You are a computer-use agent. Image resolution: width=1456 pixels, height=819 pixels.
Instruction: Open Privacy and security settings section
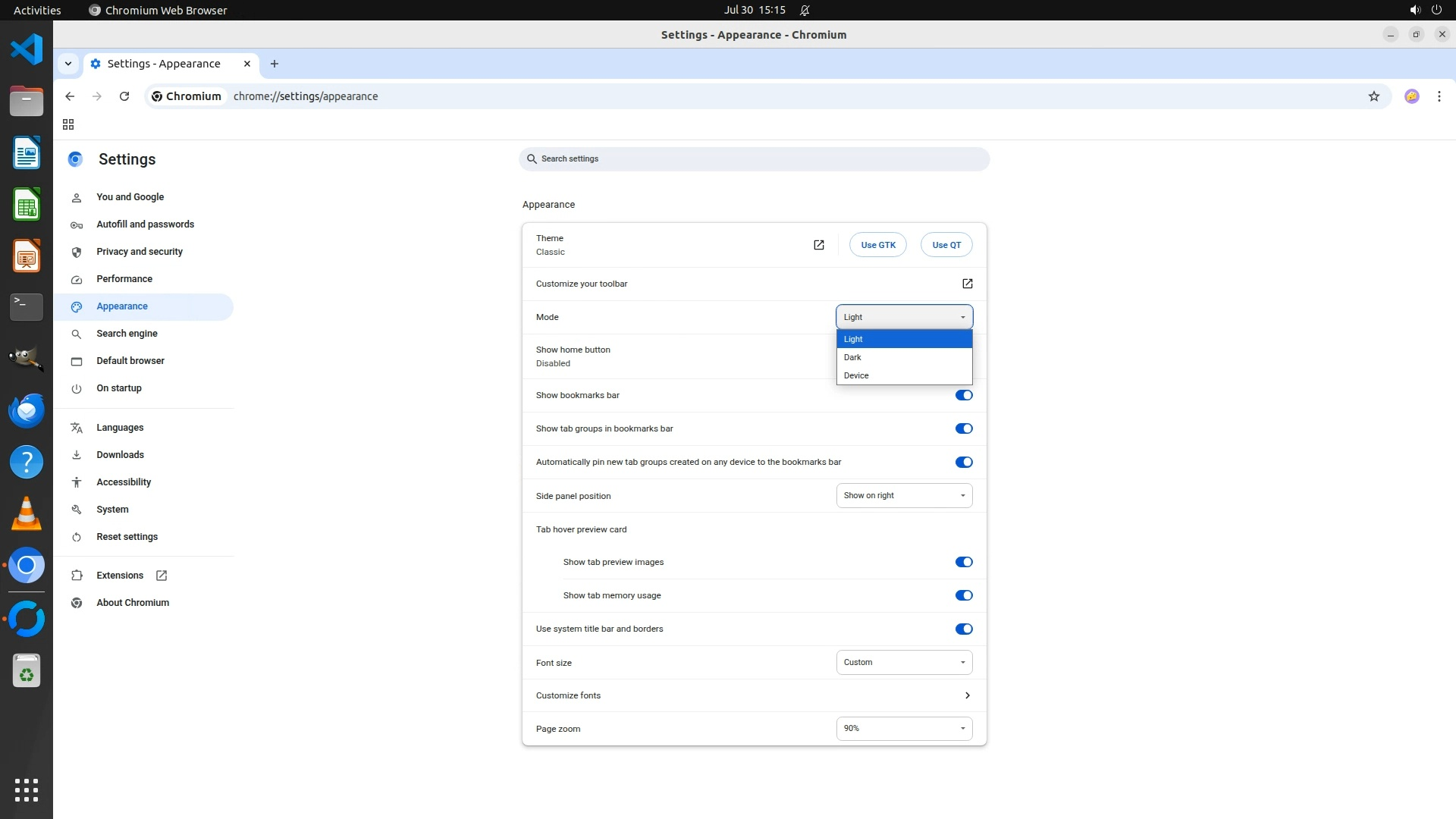tap(140, 252)
